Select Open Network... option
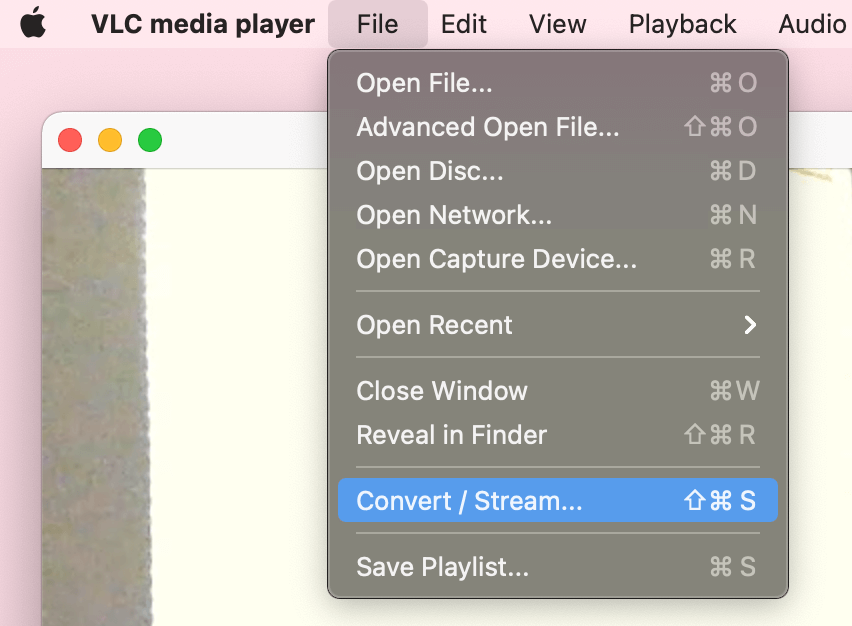 [454, 215]
